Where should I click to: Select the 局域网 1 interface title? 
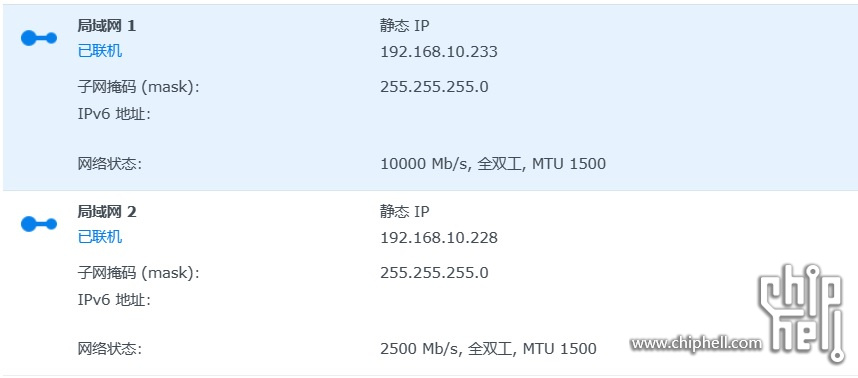(x=107, y=26)
